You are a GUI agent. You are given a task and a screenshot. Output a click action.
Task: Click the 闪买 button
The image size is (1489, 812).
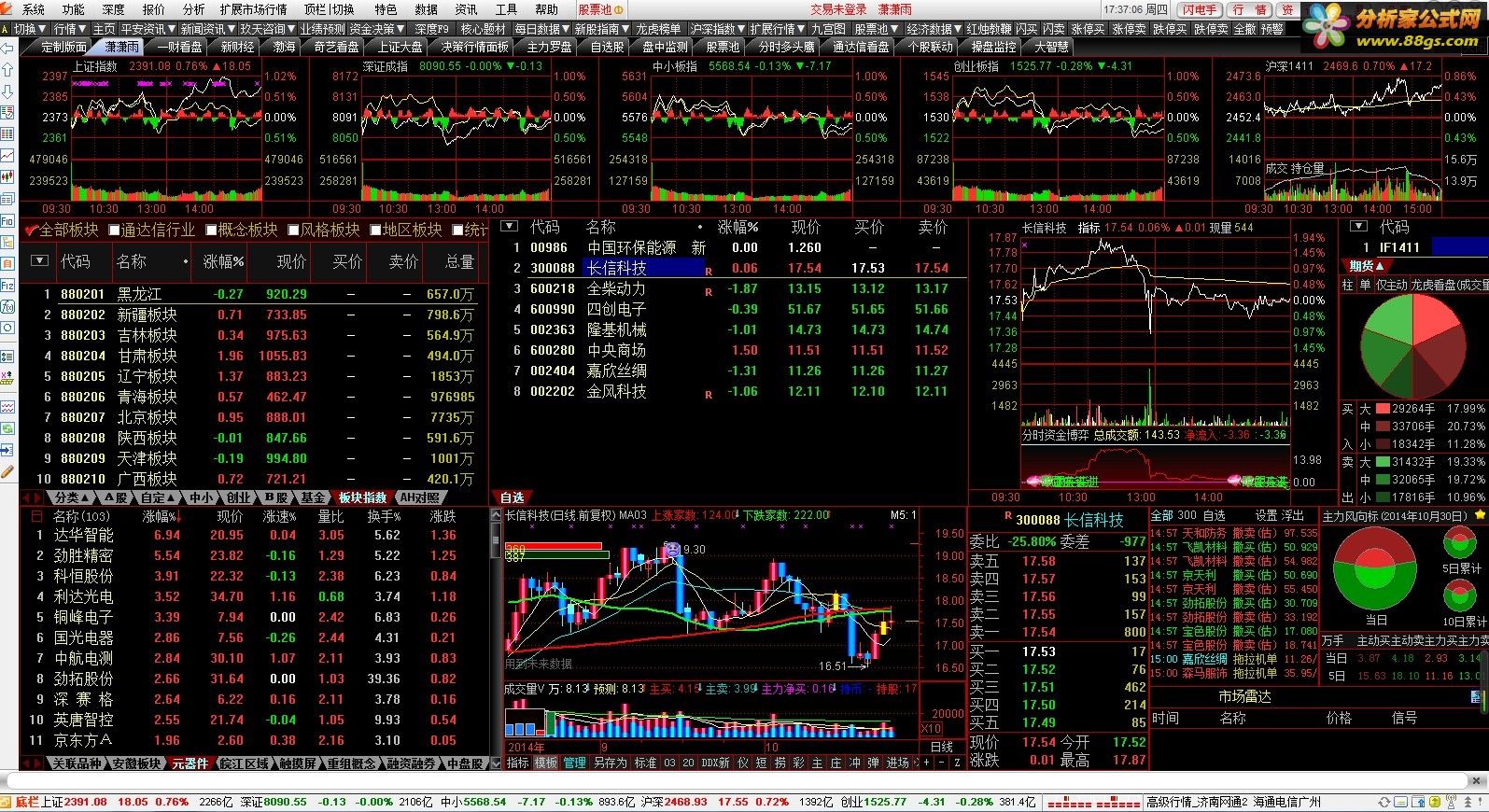point(1027,29)
